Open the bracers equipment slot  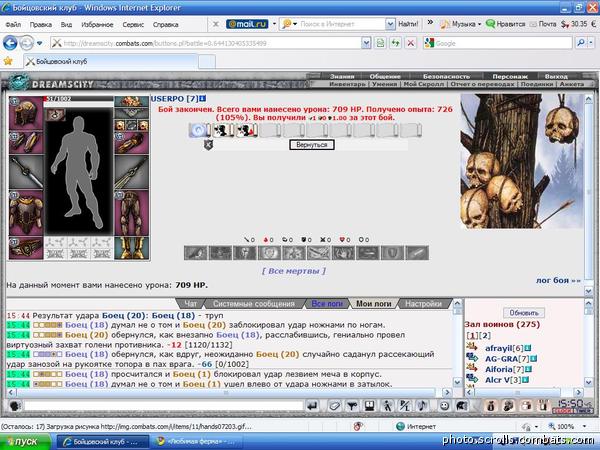coord(26,142)
